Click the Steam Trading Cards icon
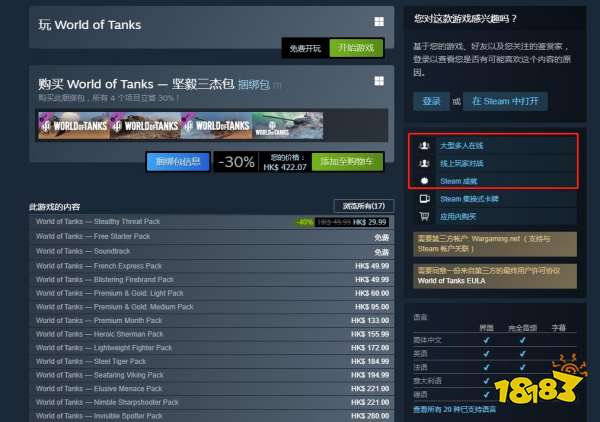 [x=424, y=199]
